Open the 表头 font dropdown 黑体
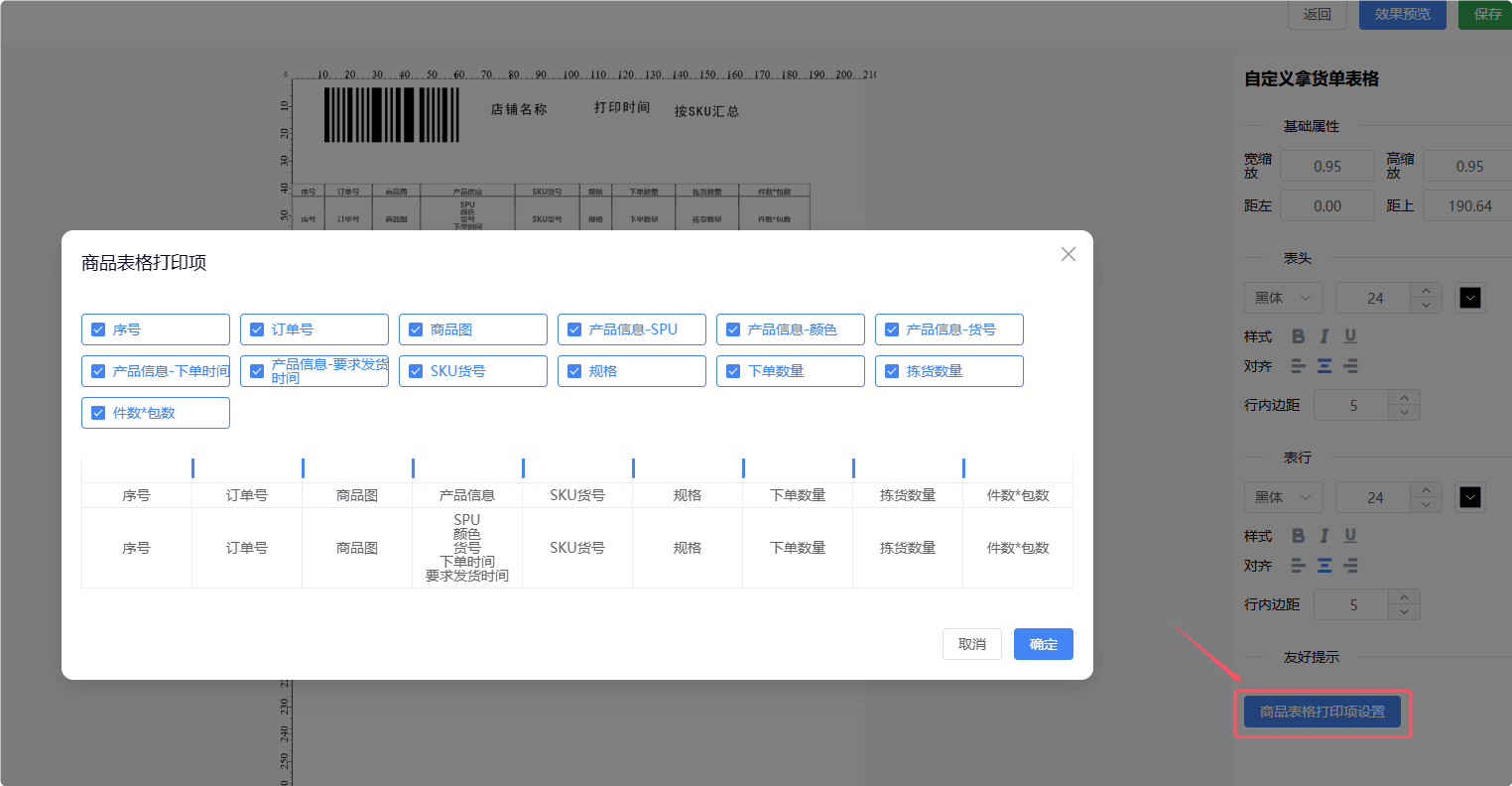1512x786 pixels. (x=1283, y=298)
